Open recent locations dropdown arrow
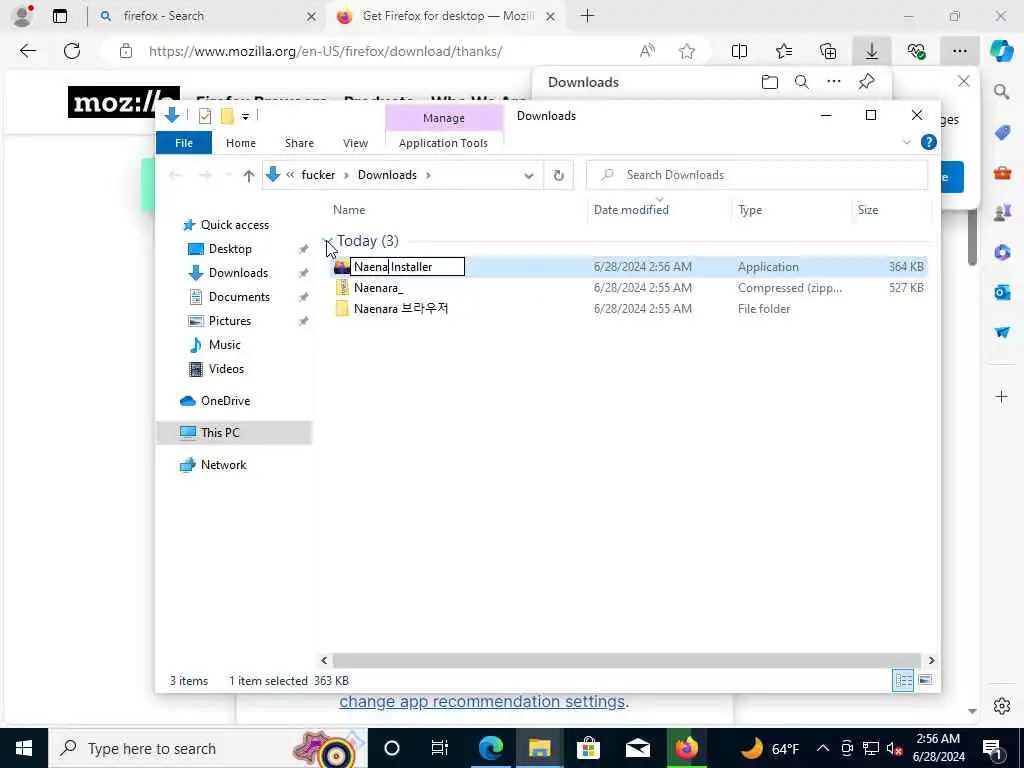Screen dimensions: 1024x768 pyautogui.click(x=228, y=175)
